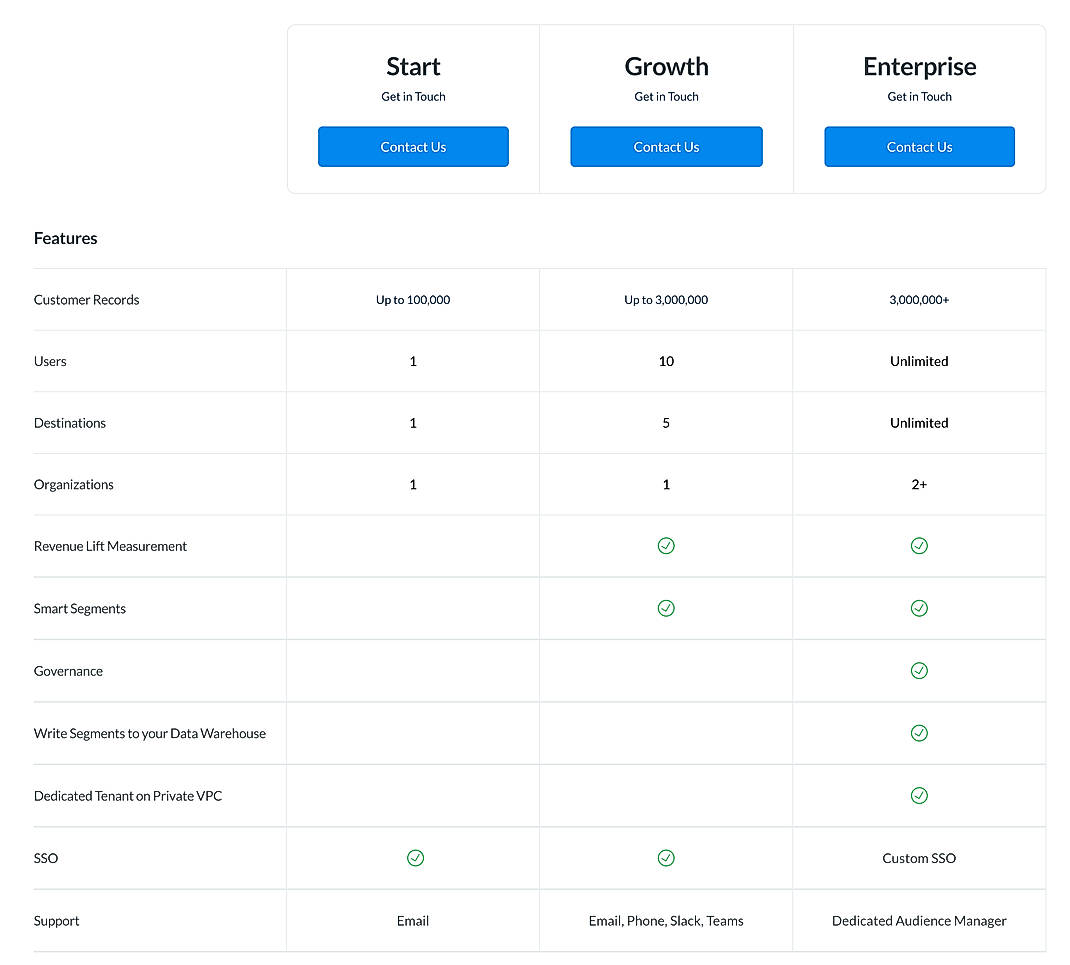Select the Write Segments checkmark for Enterprise
The image size is (1070, 965).
click(919, 733)
